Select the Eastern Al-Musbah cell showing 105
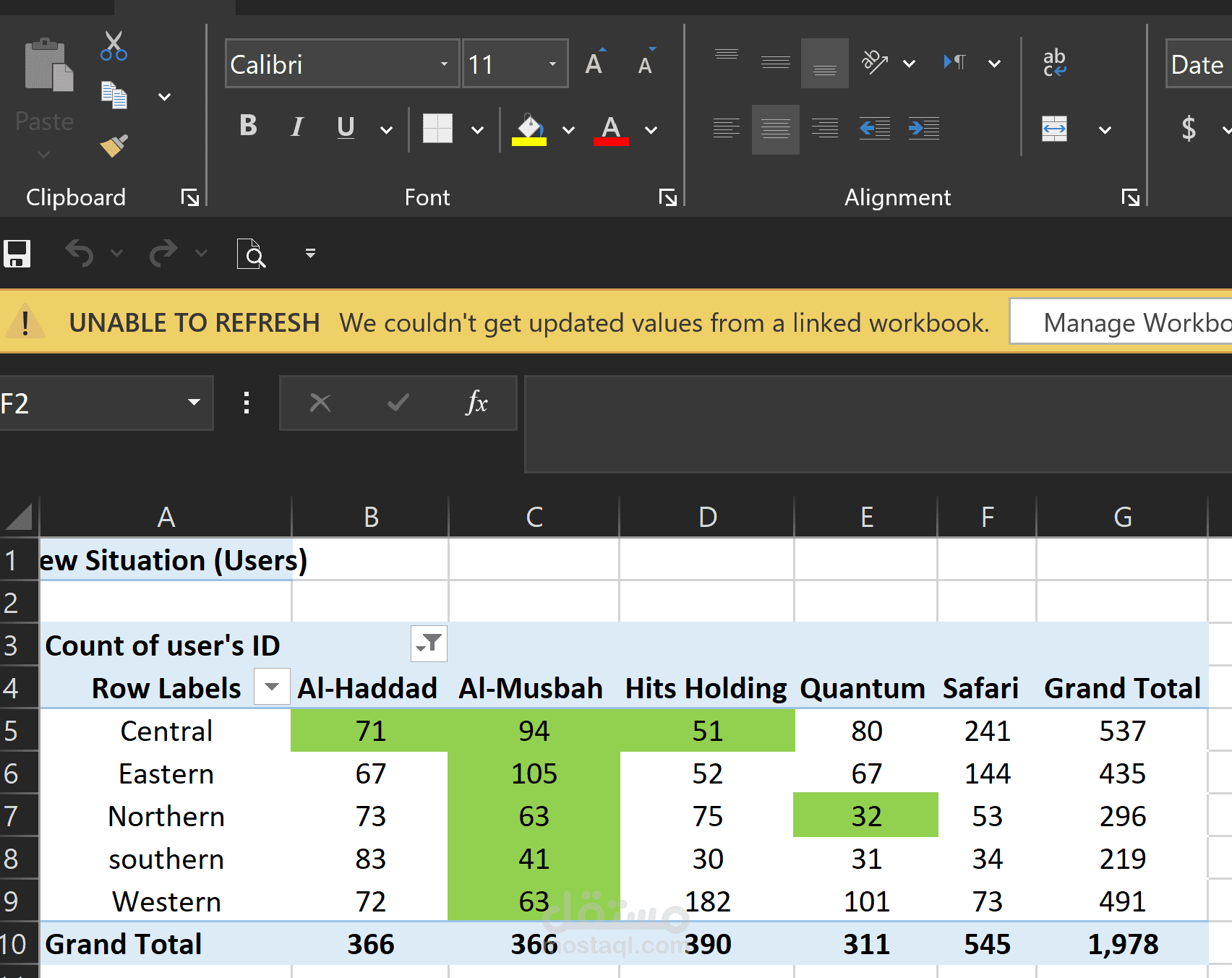1232x978 pixels. point(534,773)
